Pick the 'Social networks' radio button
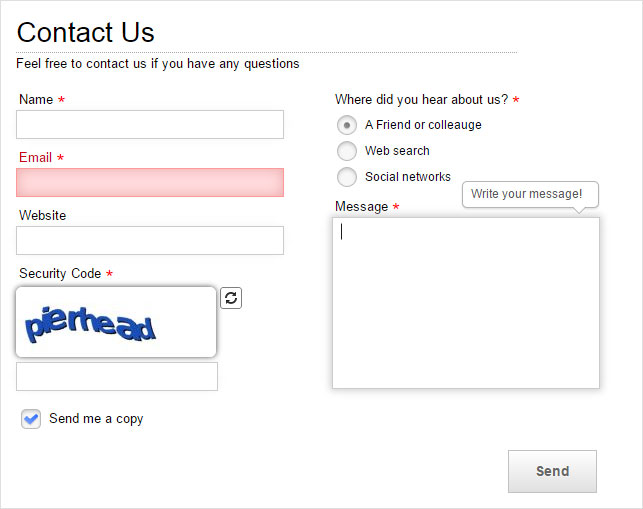This screenshot has height=509, width=643. coord(347,177)
